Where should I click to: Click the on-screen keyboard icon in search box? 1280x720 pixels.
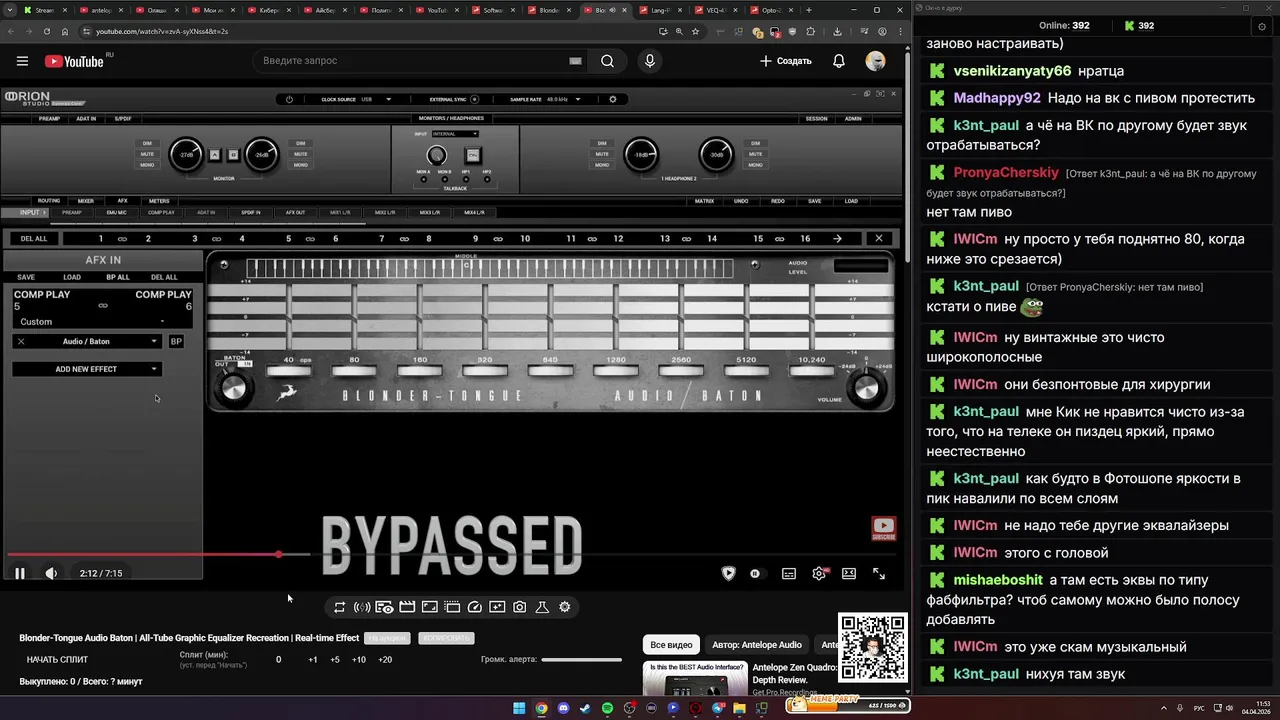click(575, 61)
